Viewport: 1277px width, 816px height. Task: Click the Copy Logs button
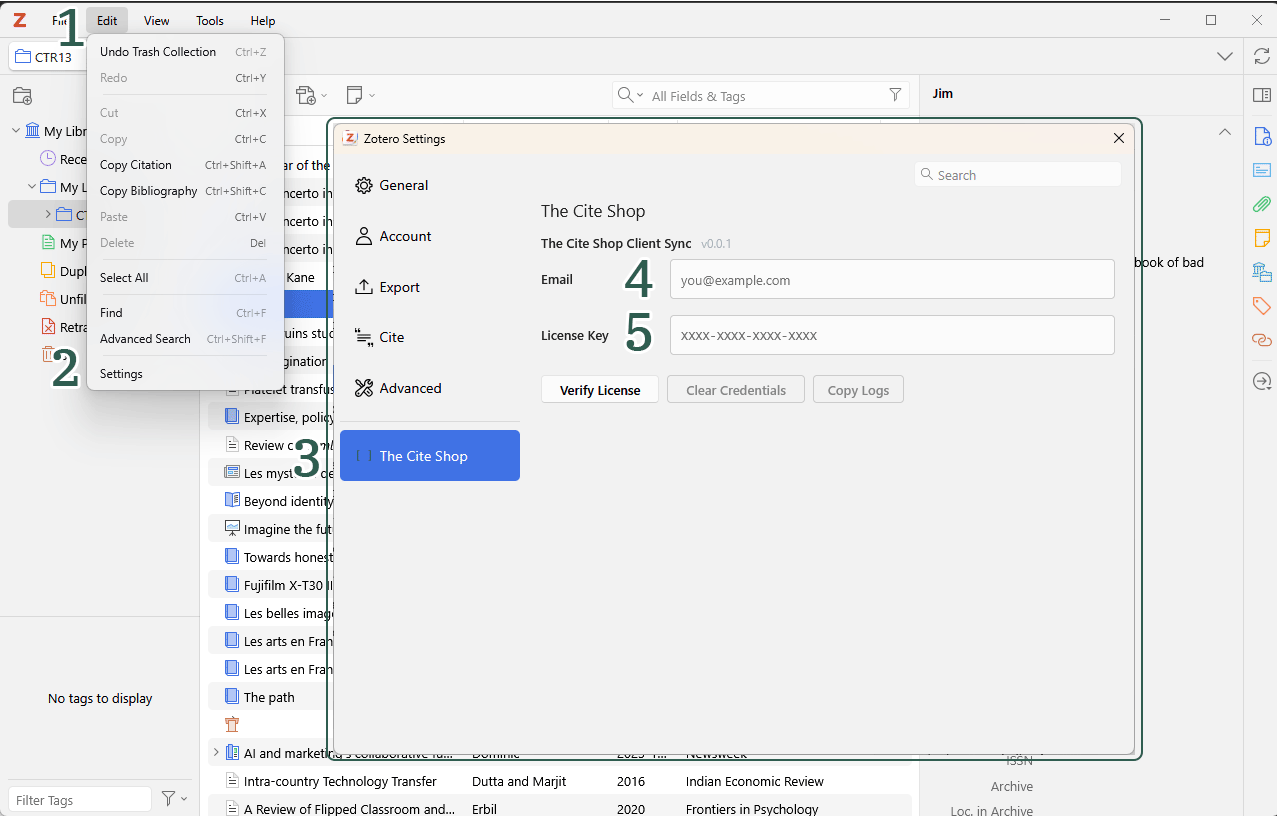coord(858,390)
